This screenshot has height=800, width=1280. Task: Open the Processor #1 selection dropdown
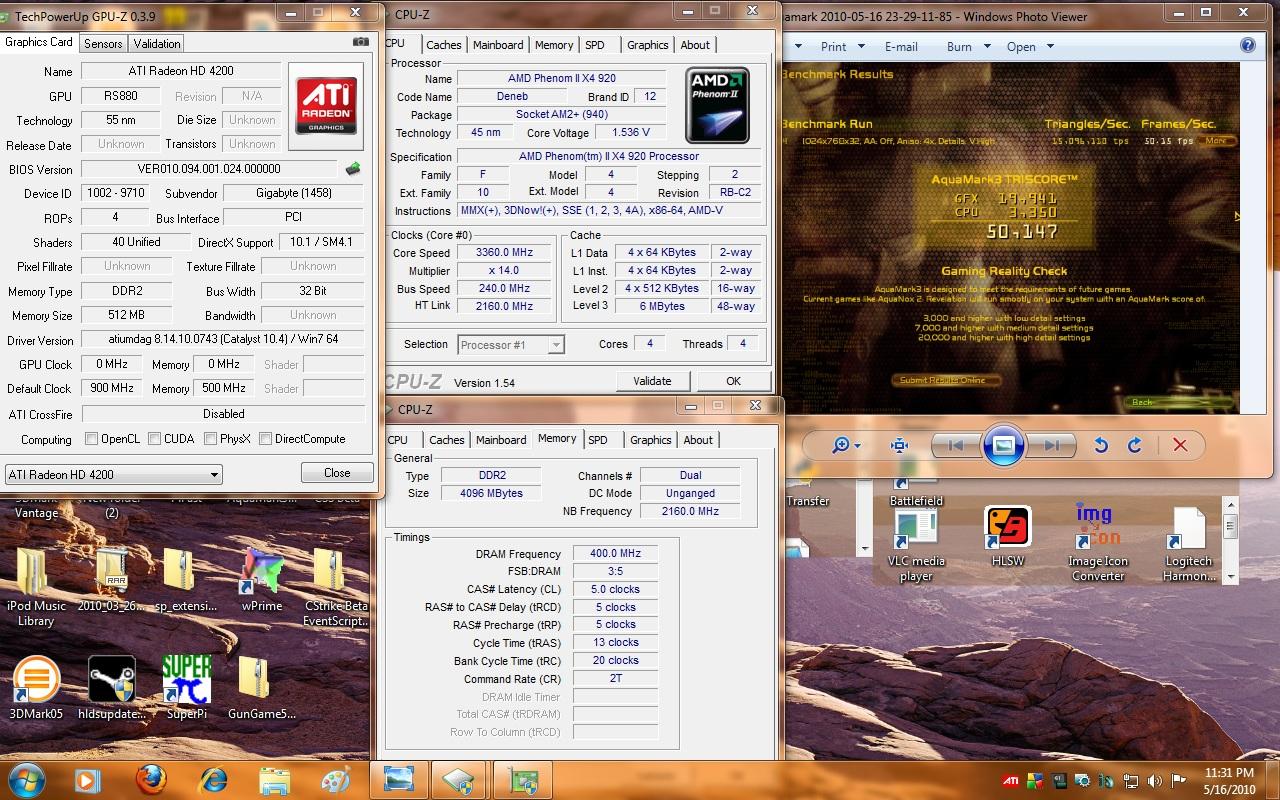[511, 345]
